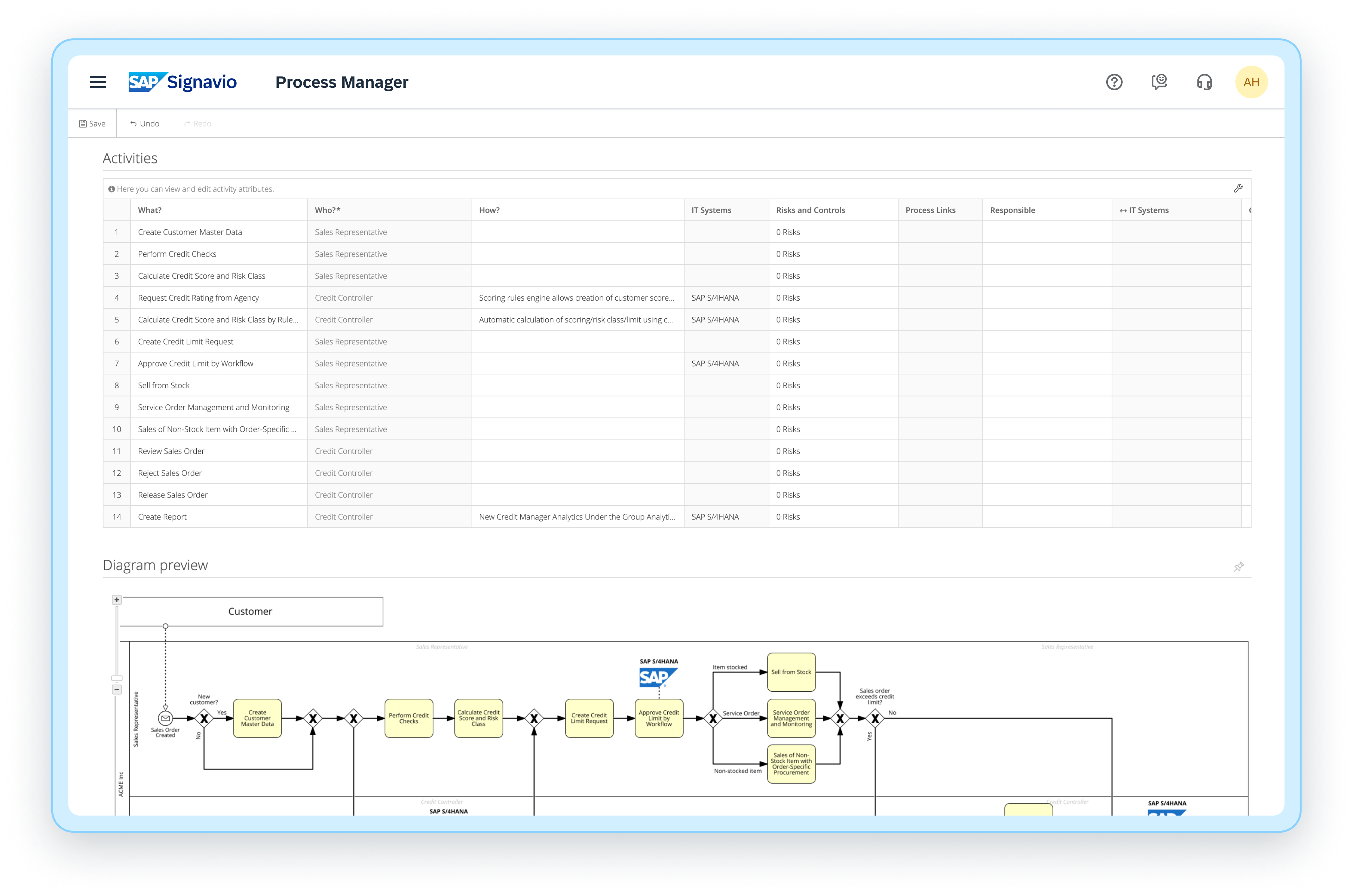Select the Approve Credit Limit by Workflow task shape
Screen dimensions: 1352x896
click(x=659, y=719)
